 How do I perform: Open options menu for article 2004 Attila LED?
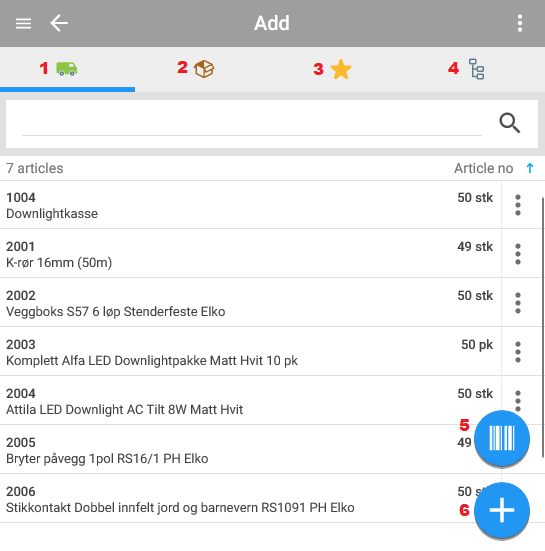pyautogui.click(x=518, y=400)
